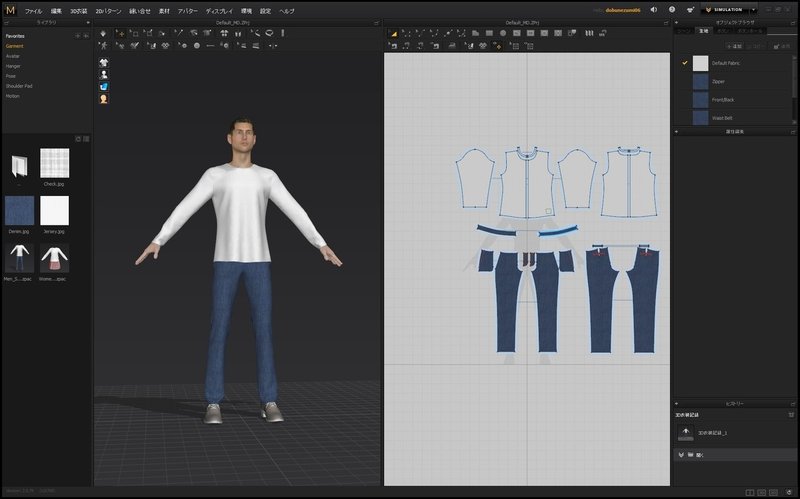Select the Denim.jpg thumbnail in library
The width and height of the screenshot is (800, 499).
pyautogui.click(x=20, y=210)
